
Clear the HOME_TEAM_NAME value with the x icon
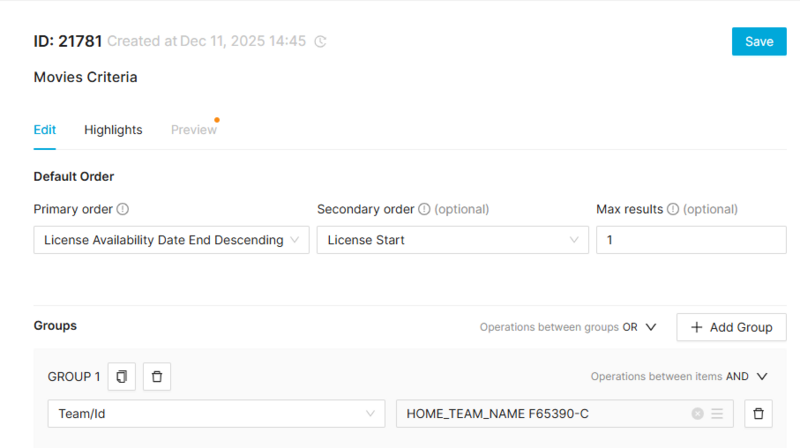(x=697, y=414)
